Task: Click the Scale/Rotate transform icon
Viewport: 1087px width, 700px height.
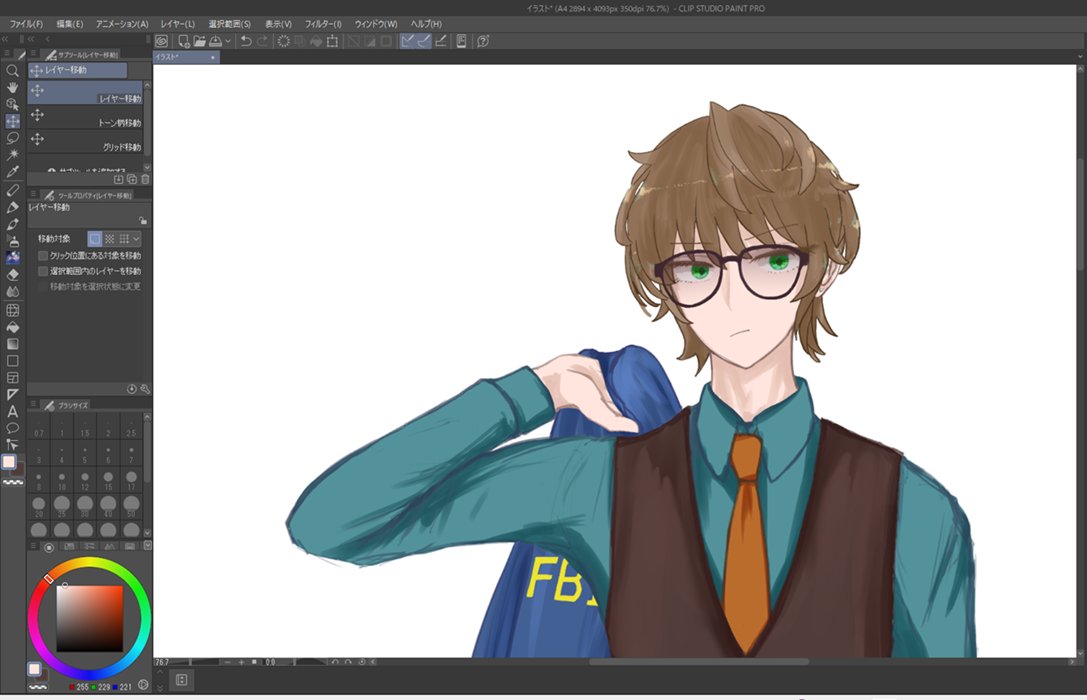Action: coord(333,42)
